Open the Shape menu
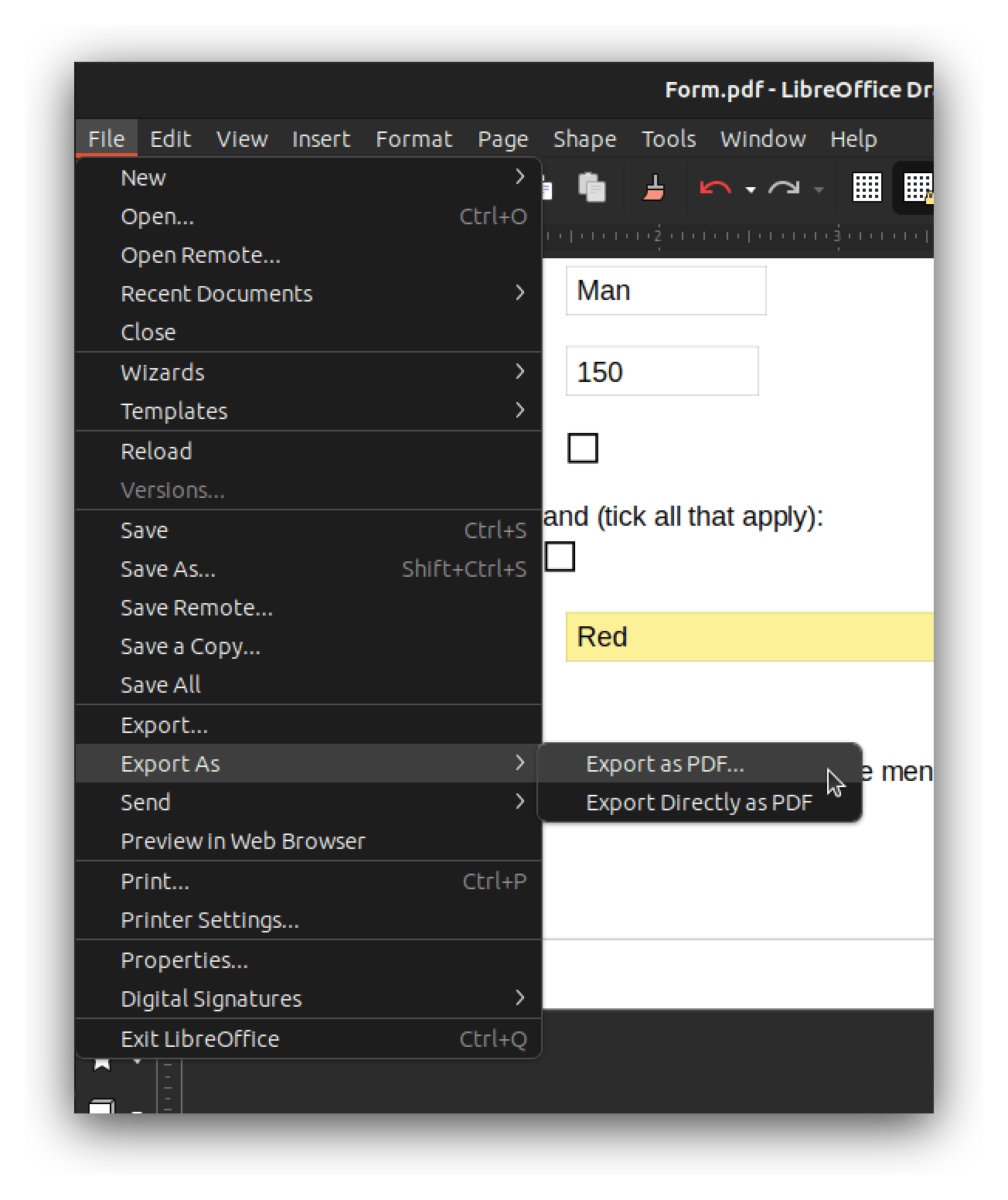This screenshot has width=1008, height=1200. (584, 138)
